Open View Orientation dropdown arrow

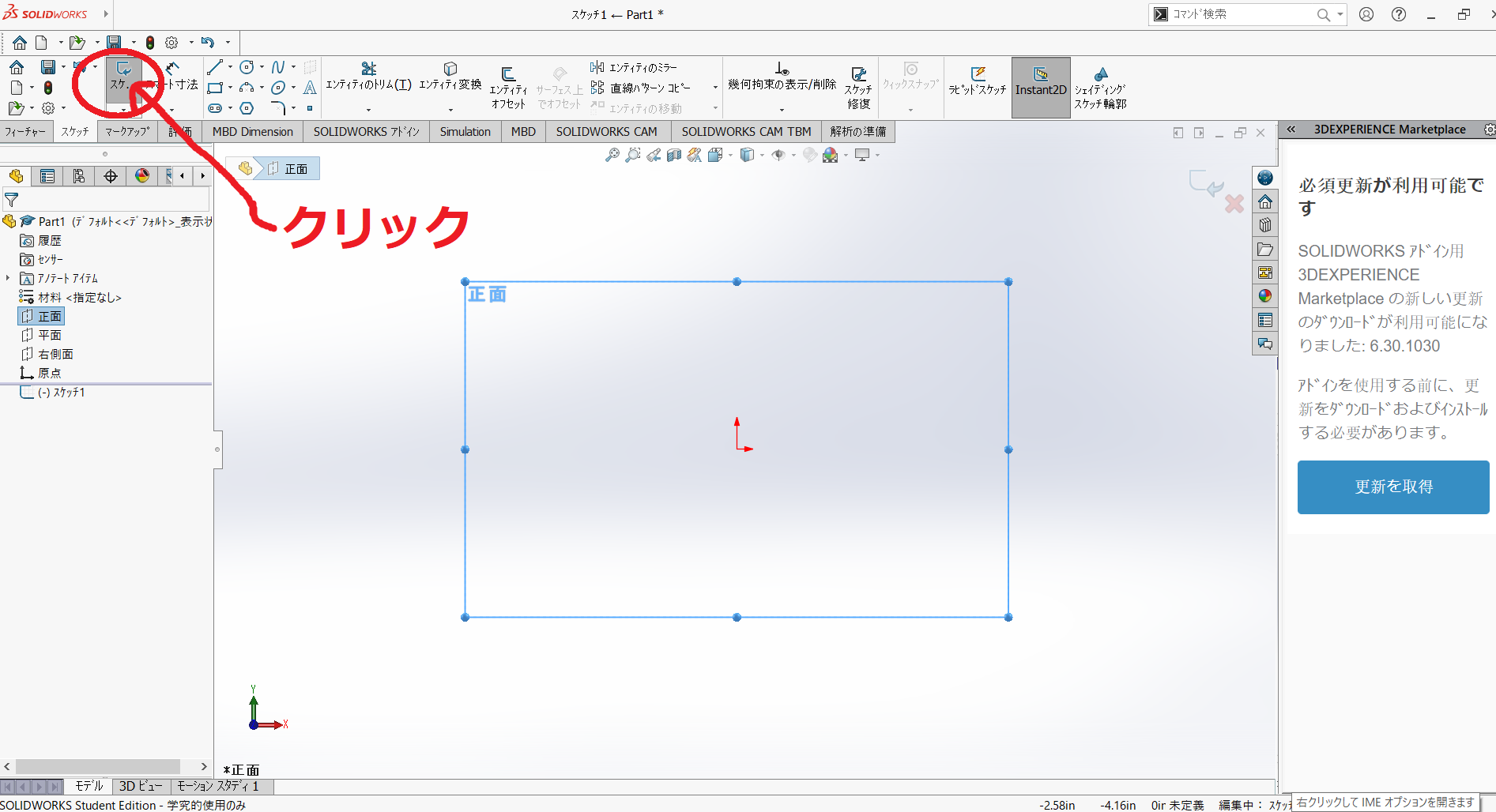[730, 156]
